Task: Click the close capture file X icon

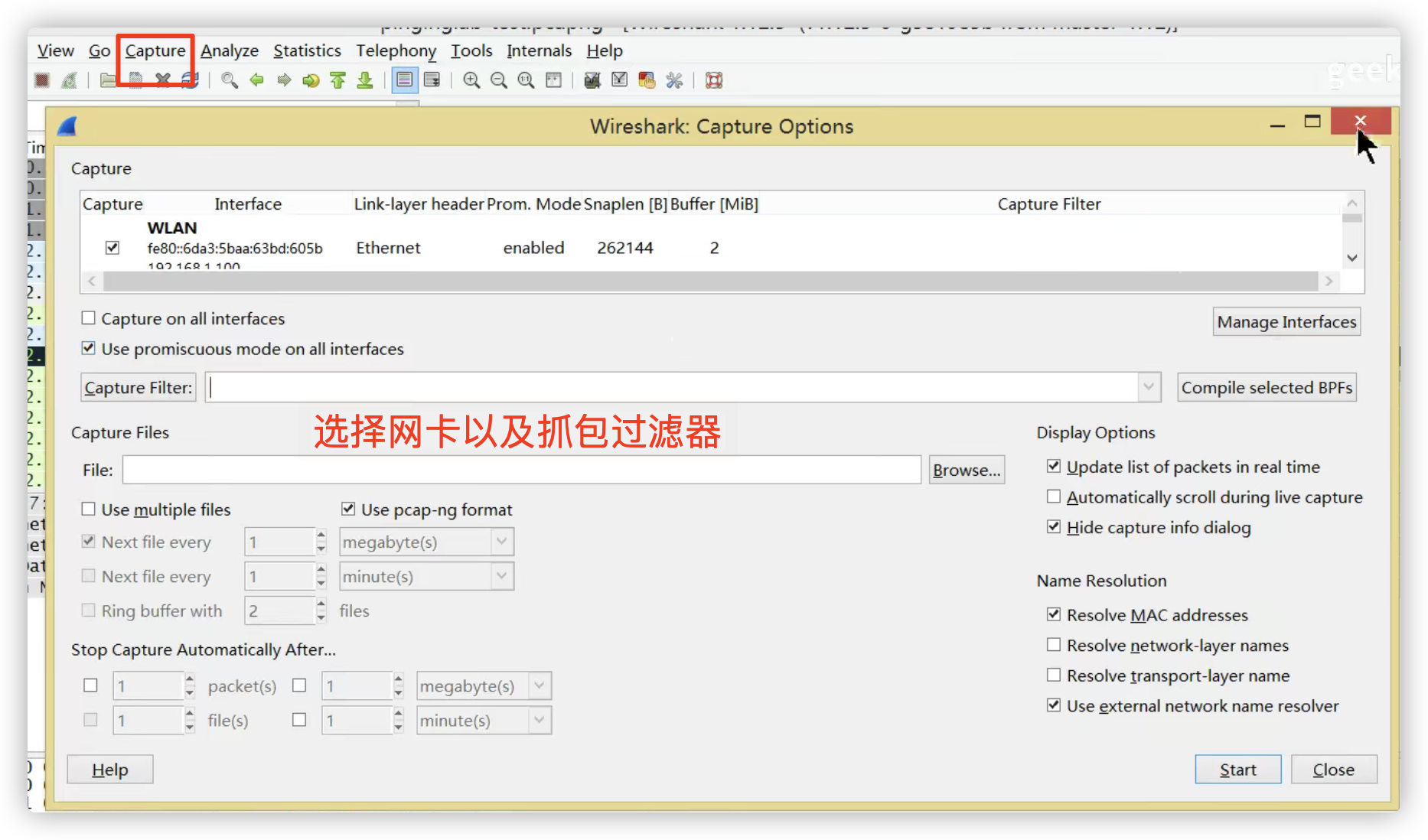Action: coord(162,80)
